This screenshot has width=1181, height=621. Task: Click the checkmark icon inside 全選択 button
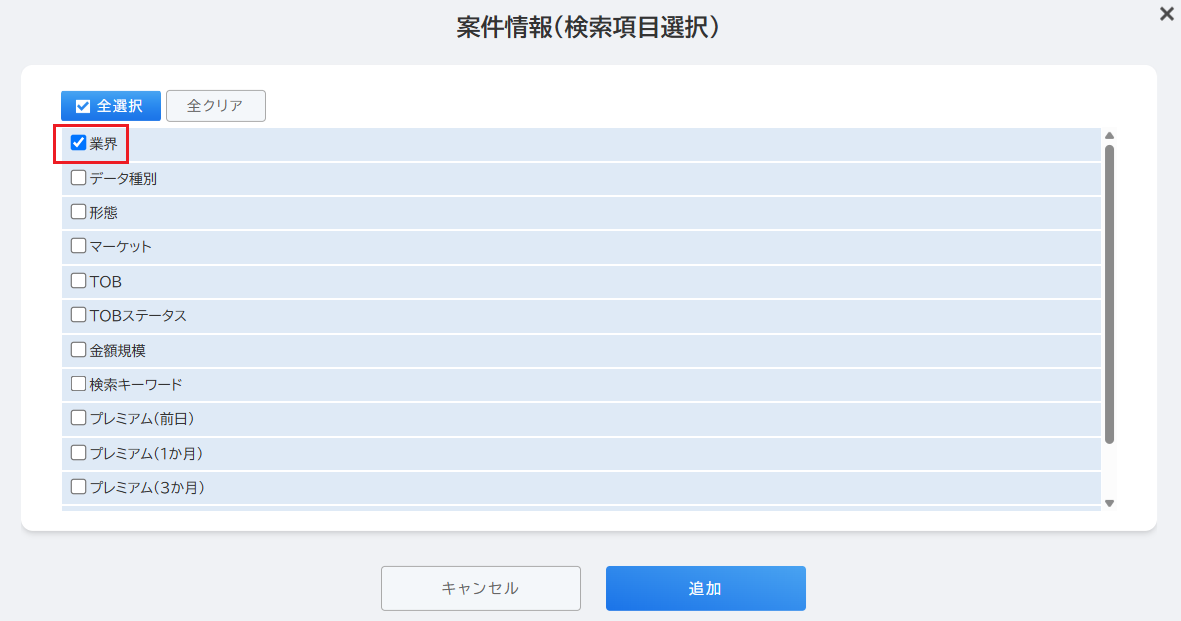pos(83,106)
